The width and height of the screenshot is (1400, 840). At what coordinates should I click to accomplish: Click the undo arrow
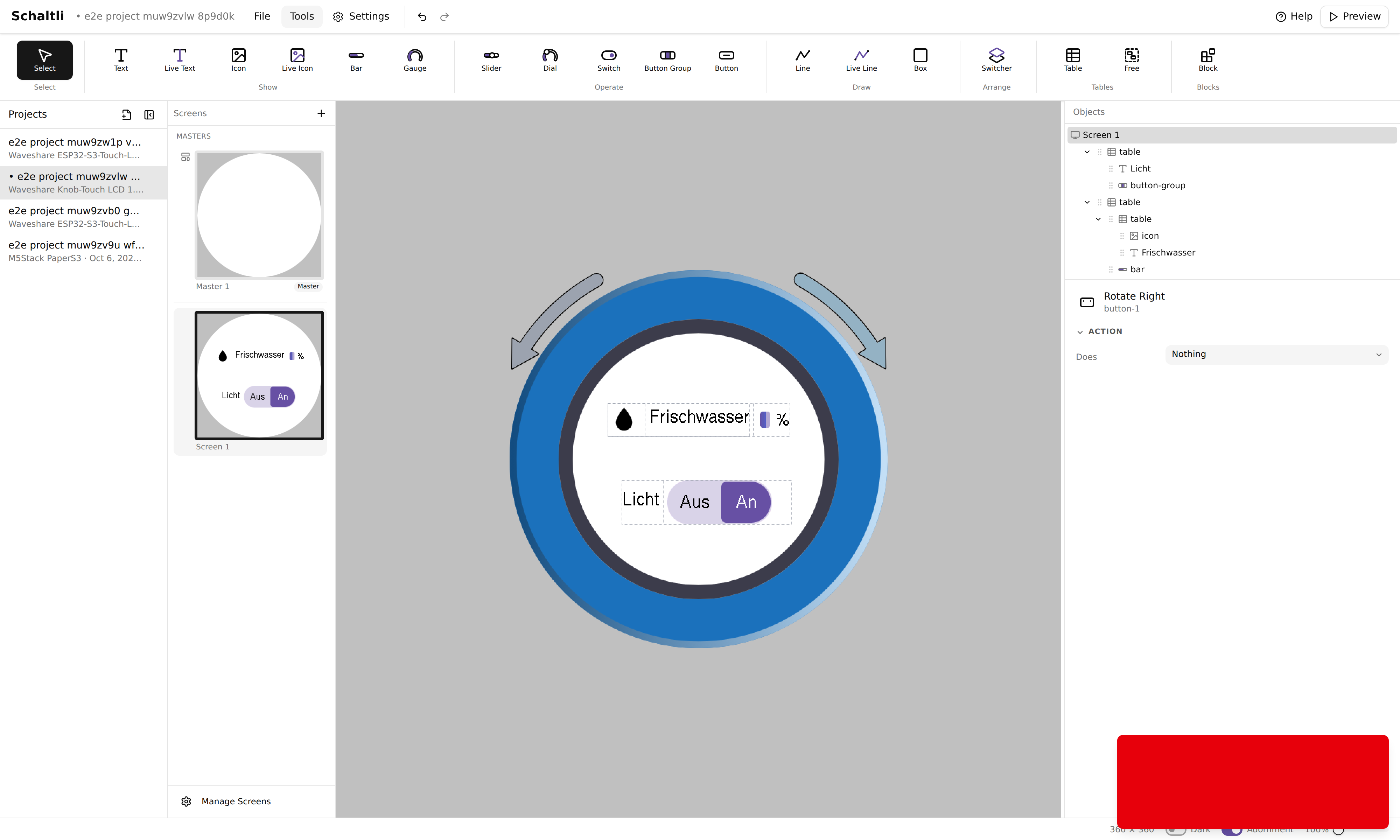(x=422, y=16)
